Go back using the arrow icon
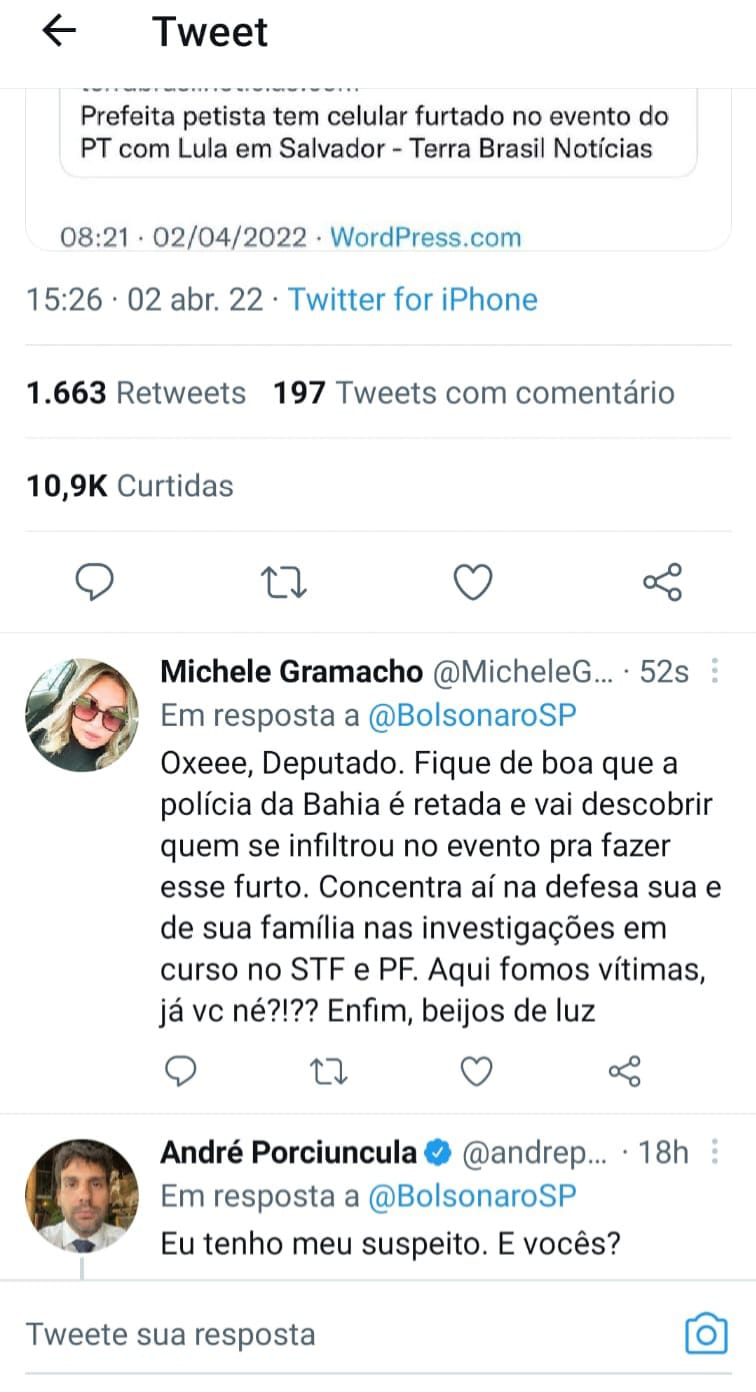The width and height of the screenshot is (756, 1392). pos(59,32)
